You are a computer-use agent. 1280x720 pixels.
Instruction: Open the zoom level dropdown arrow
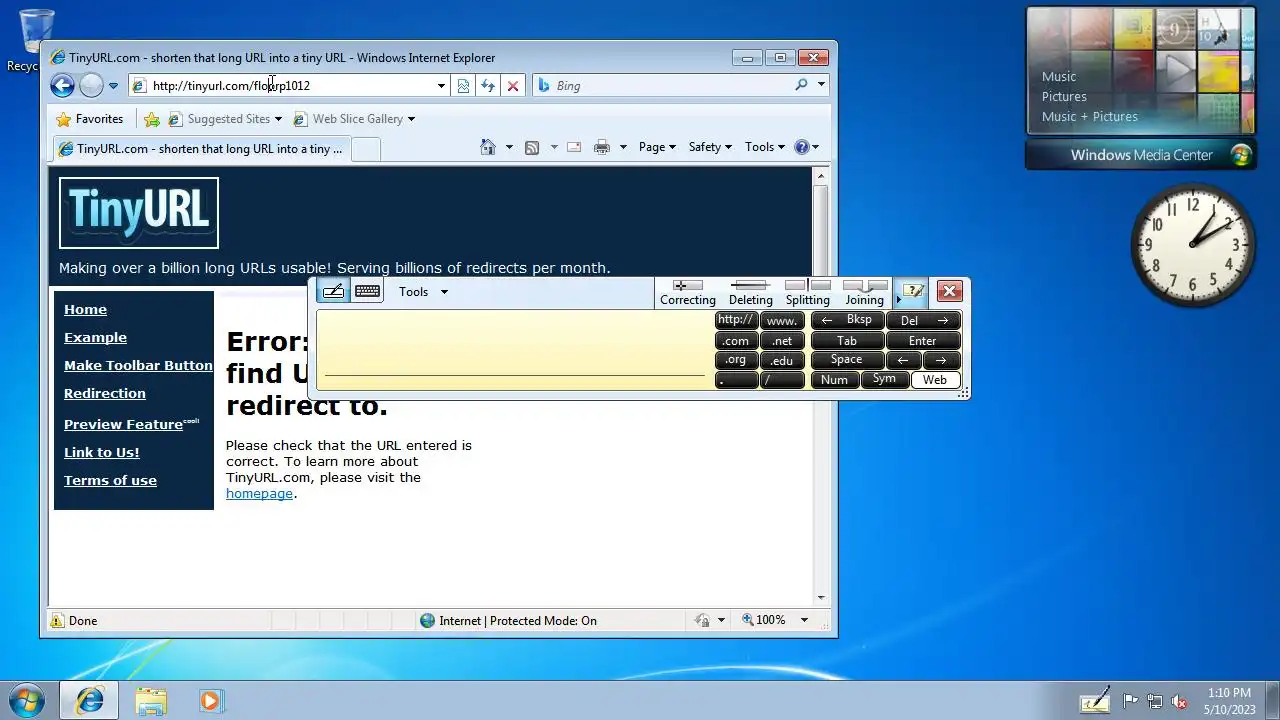pyautogui.click(x=804, y=620)
